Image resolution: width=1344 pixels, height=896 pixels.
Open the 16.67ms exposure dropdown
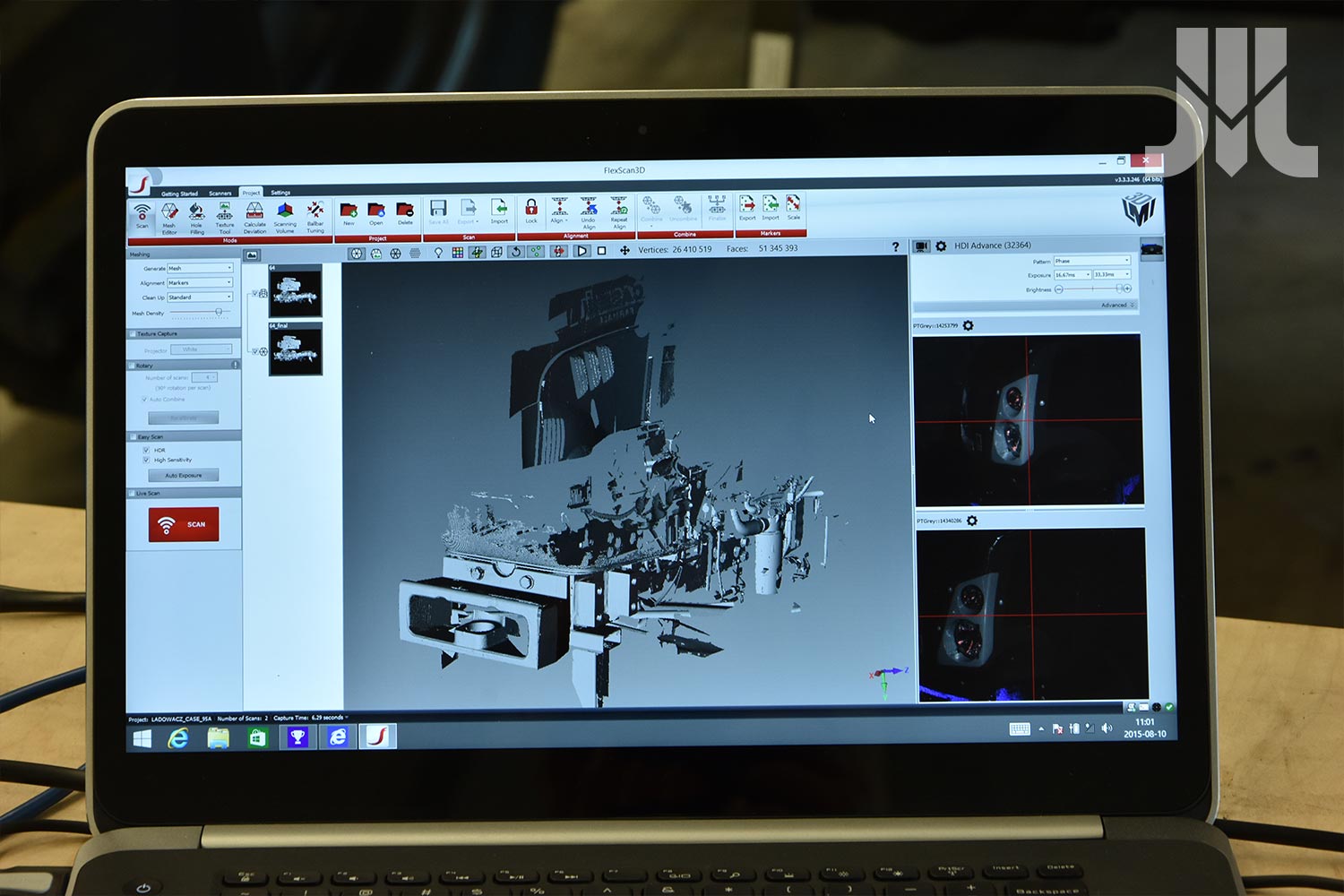[1073, 274]
